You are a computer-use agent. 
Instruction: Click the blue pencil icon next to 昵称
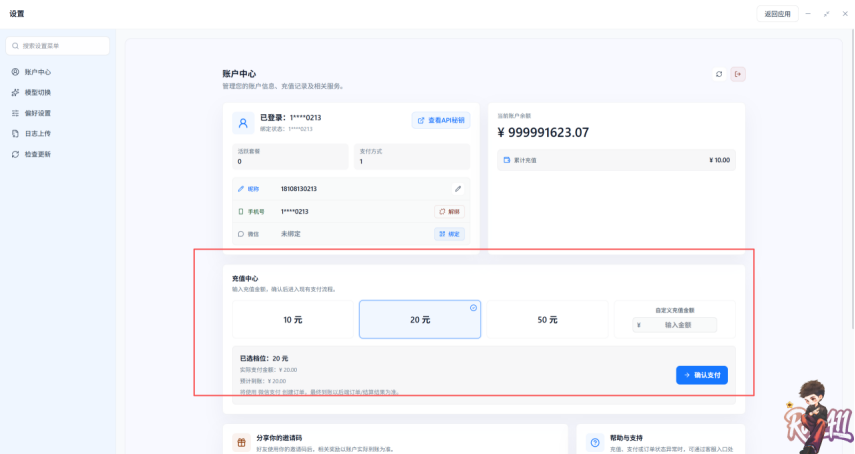tap(240, 189)
